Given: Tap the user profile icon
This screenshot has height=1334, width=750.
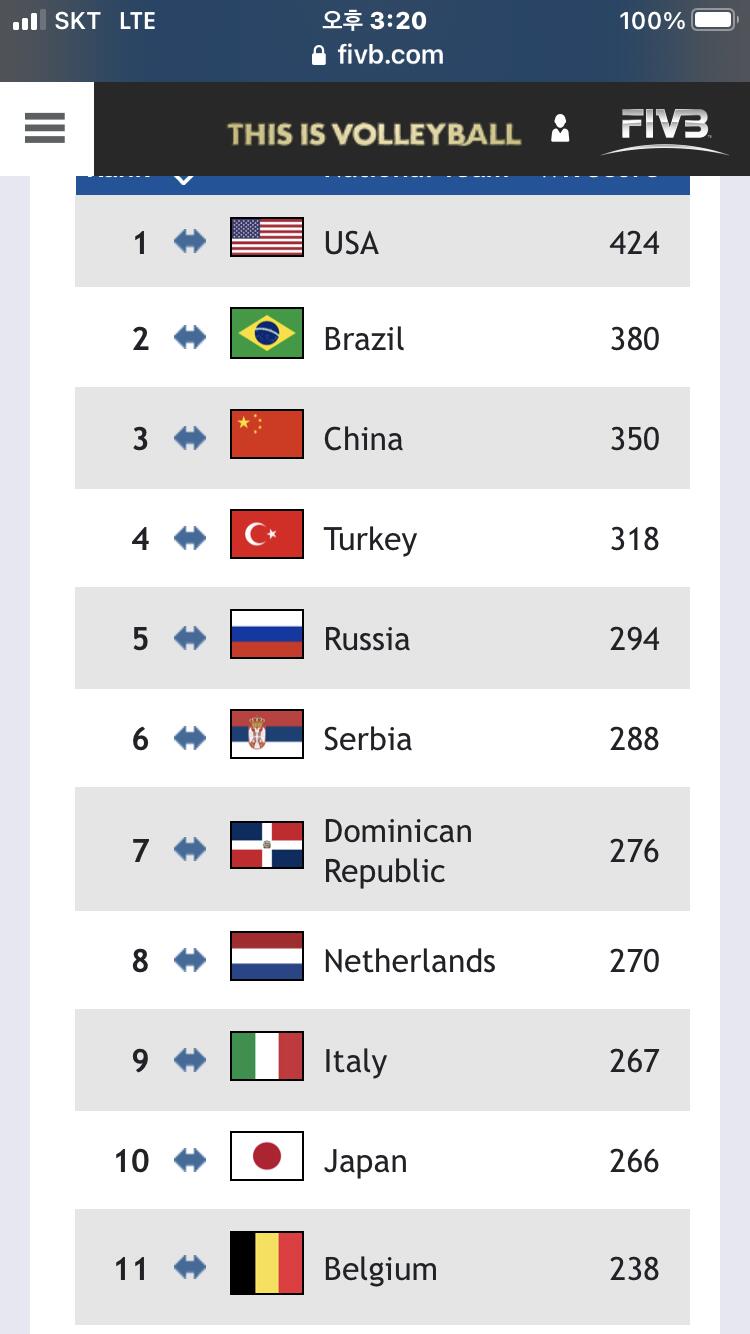Looking at the screenshot, I should click(x=560, y=130).
